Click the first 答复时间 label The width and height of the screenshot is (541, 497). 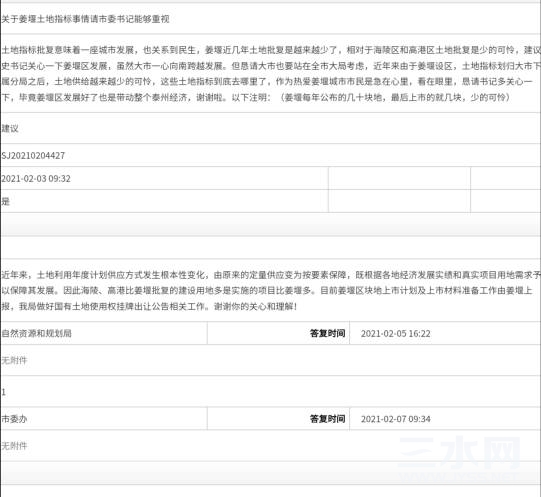tap(327, 333)
